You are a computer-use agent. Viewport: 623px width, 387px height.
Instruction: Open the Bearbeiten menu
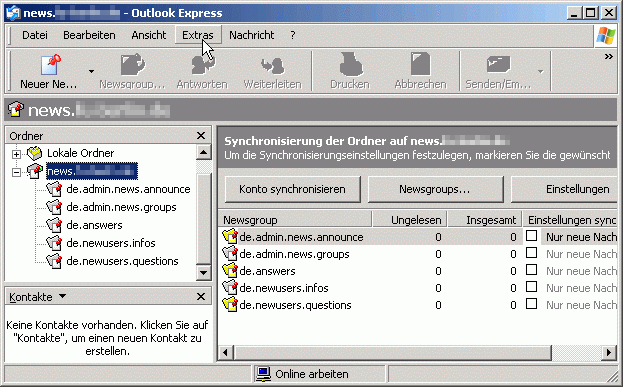click(89, 35)
